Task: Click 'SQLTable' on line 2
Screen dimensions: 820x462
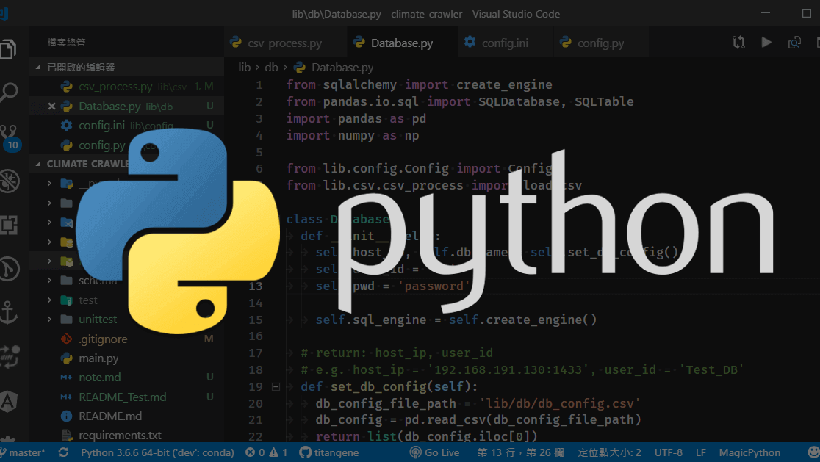Action: [x=604, y=102]
